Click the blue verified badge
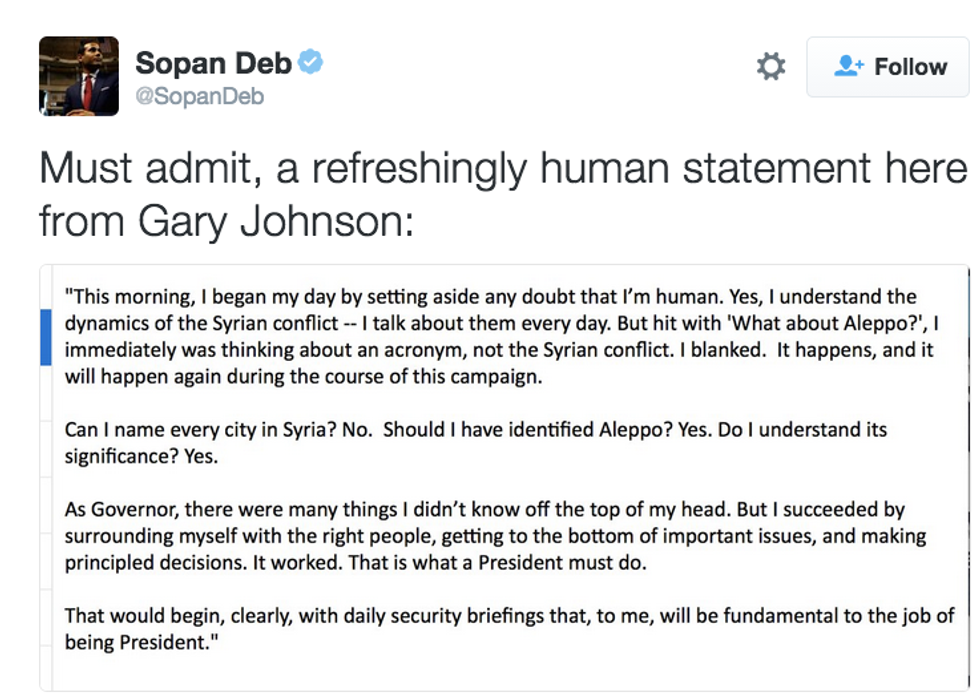Viewport: 980px width, 693px height. point(311,63)
